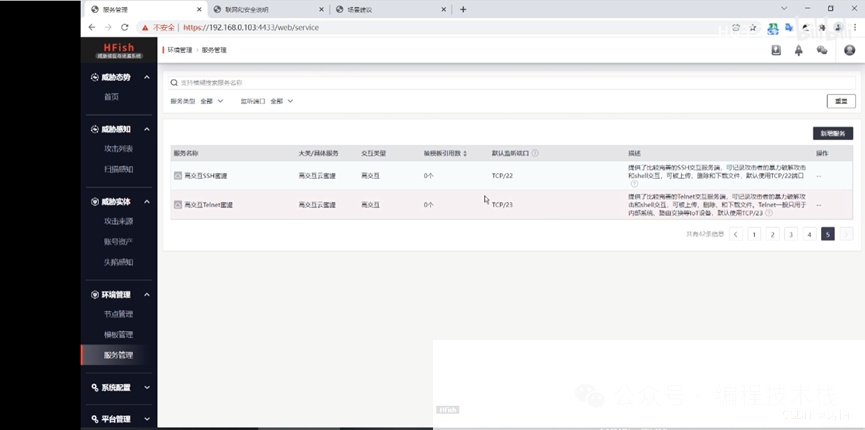Click the search magnifier icon in service search
This screenshot has width=865, height=430.
click(x=174, y=83)
